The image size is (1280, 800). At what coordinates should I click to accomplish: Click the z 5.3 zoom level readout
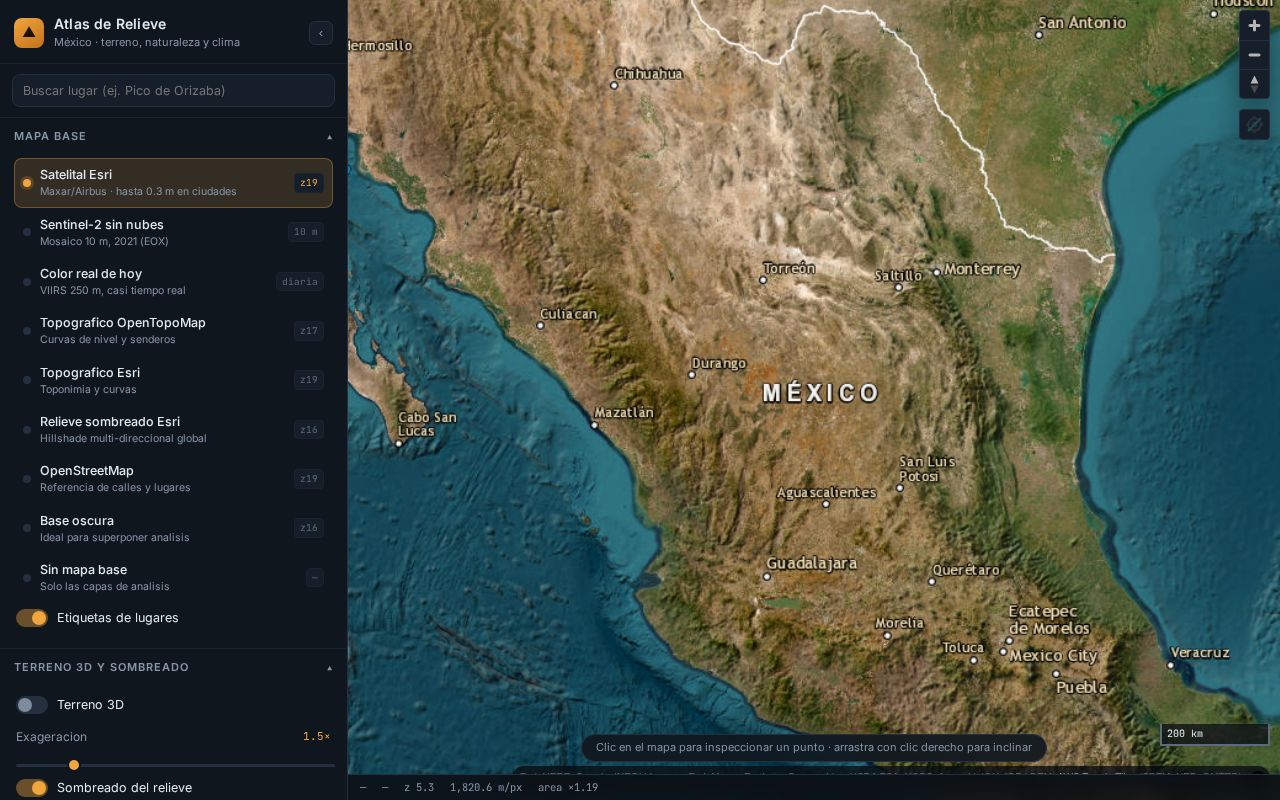click(x=419, y=788)
